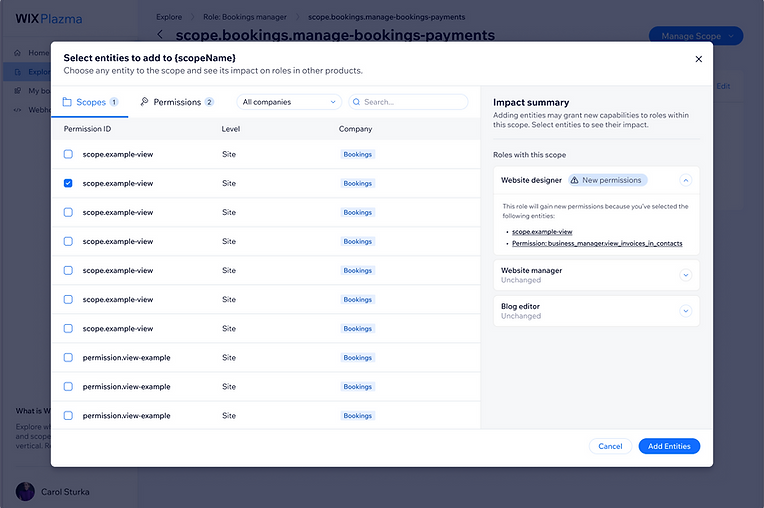Click Role: Bookings manager breadcrumb
Viewport: 764px width, 508px height.
pos(245,17)
